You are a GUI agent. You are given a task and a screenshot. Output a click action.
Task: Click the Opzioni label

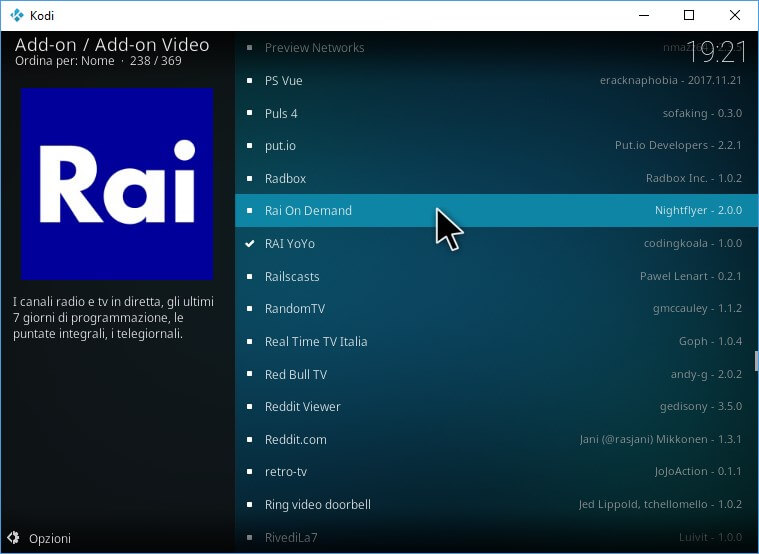[50, 539]
